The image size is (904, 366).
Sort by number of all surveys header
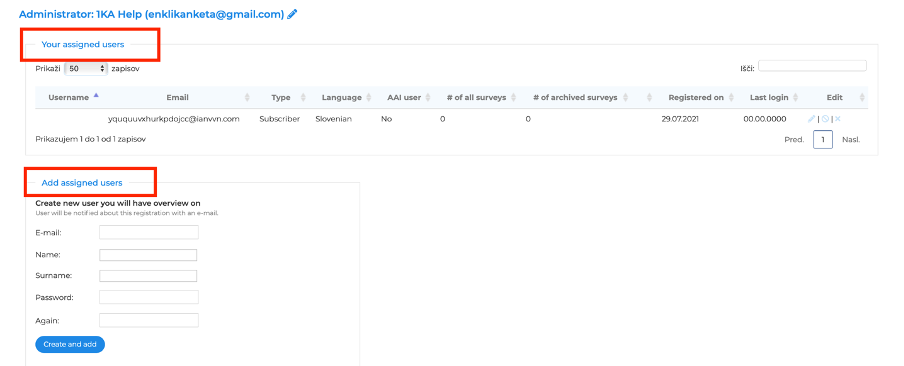[x=476, y=97]
